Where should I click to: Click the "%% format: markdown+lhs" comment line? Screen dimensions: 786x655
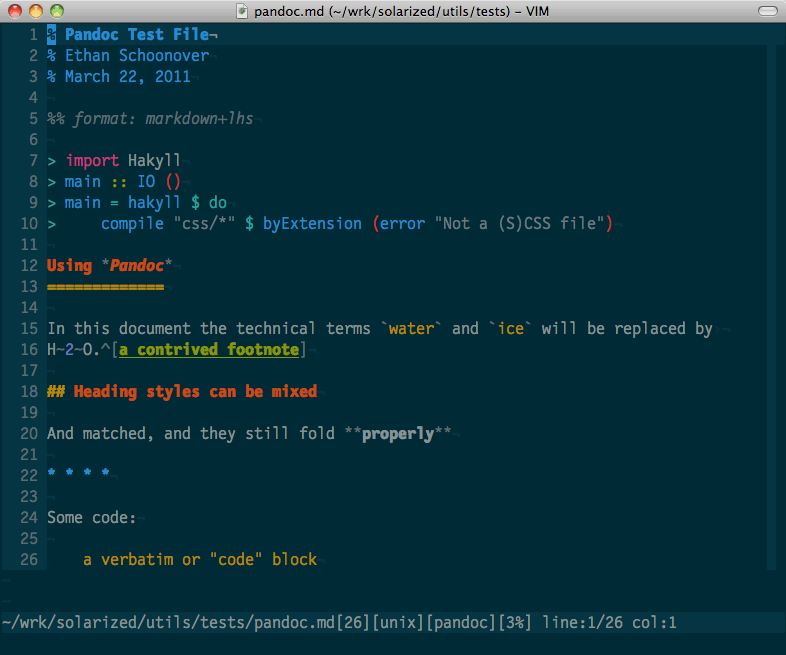coord(150,119)
